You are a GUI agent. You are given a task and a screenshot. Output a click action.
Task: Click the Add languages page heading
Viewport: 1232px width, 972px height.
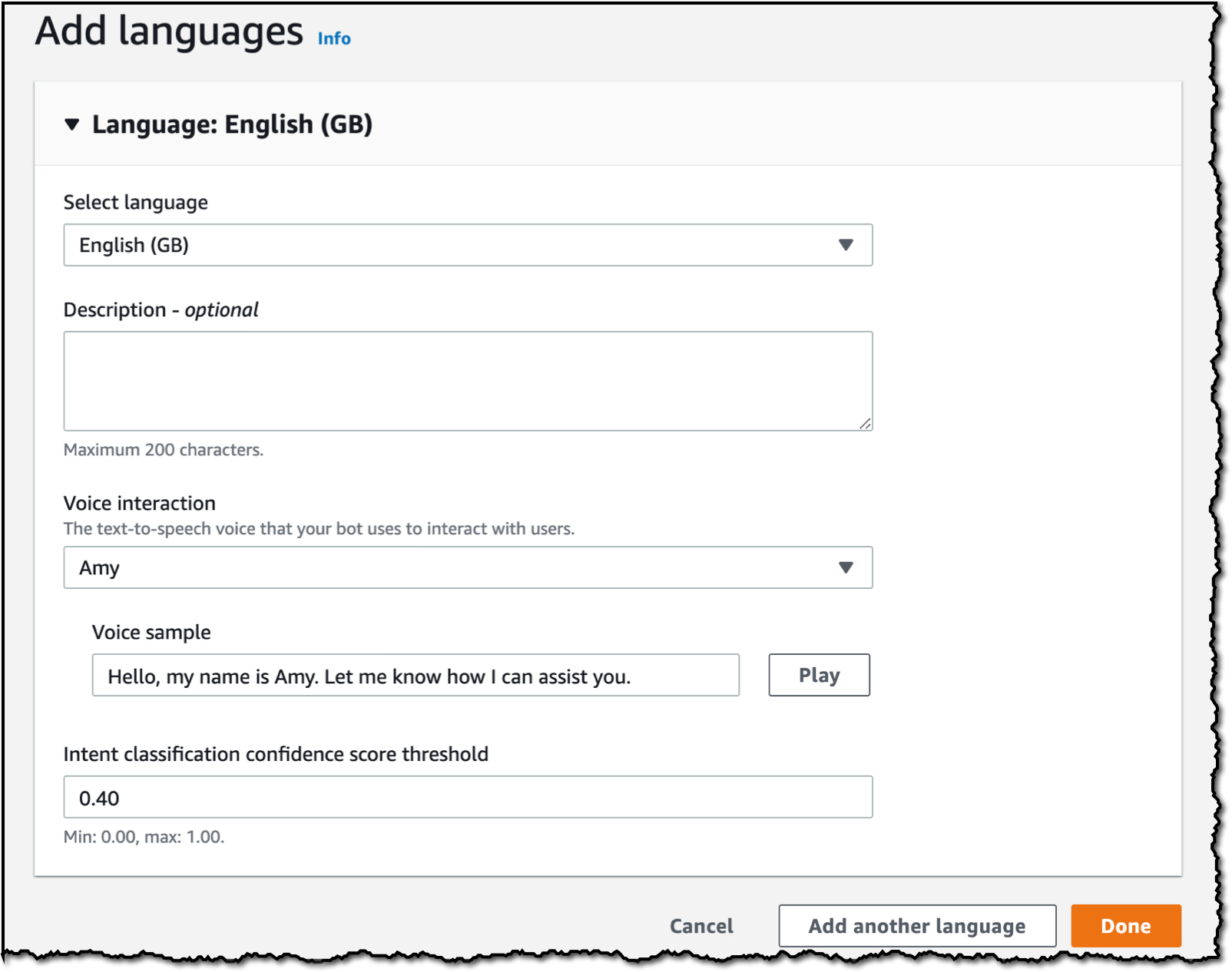point(169,31)
